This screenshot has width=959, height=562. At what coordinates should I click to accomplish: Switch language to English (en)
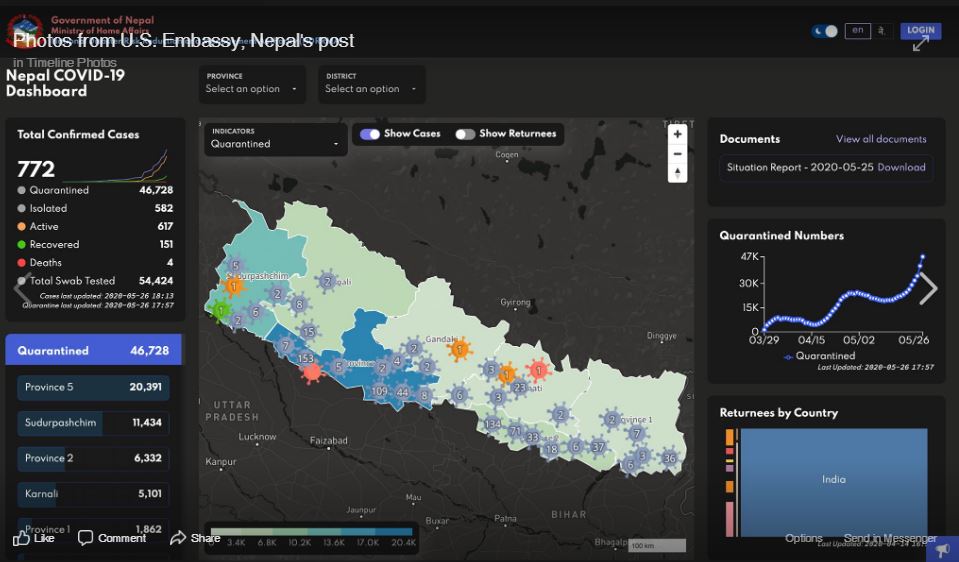tap(857, 31)
